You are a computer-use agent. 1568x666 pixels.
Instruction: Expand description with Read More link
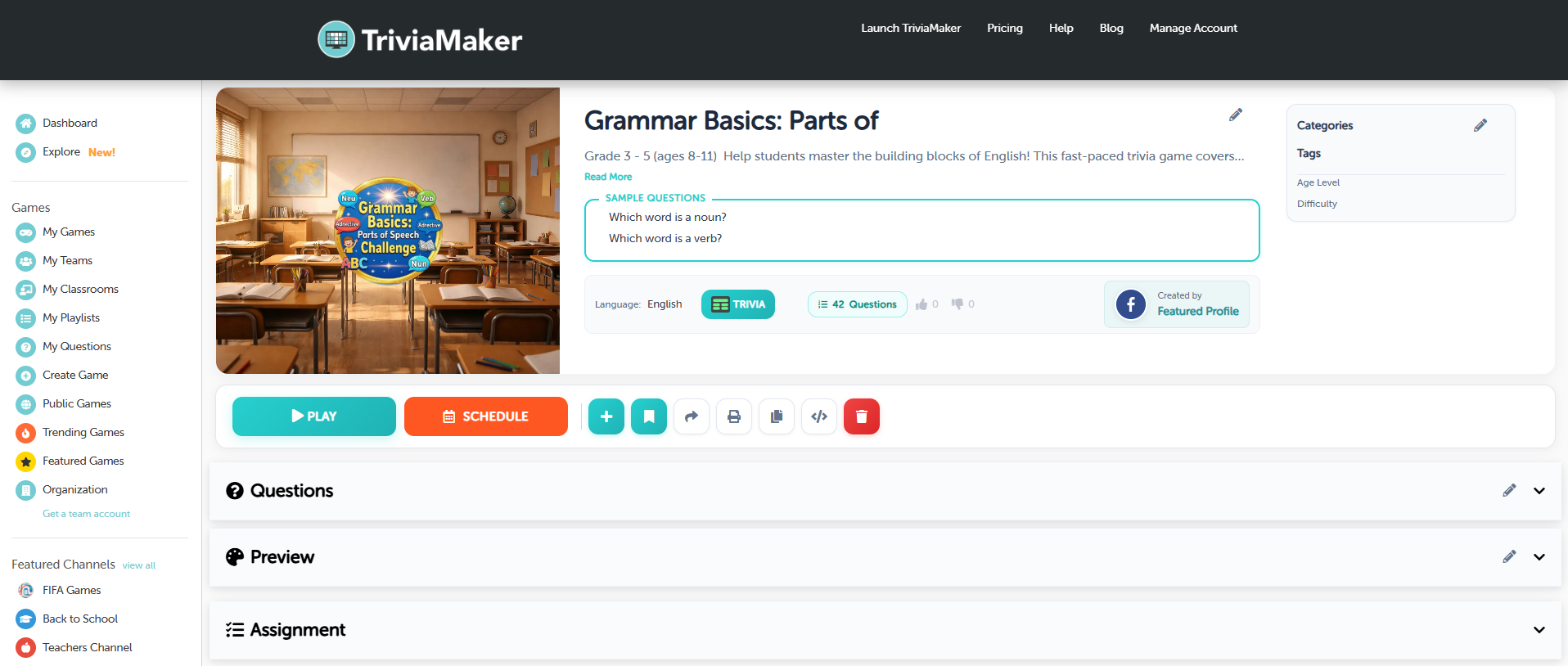(x=608, y=177)
